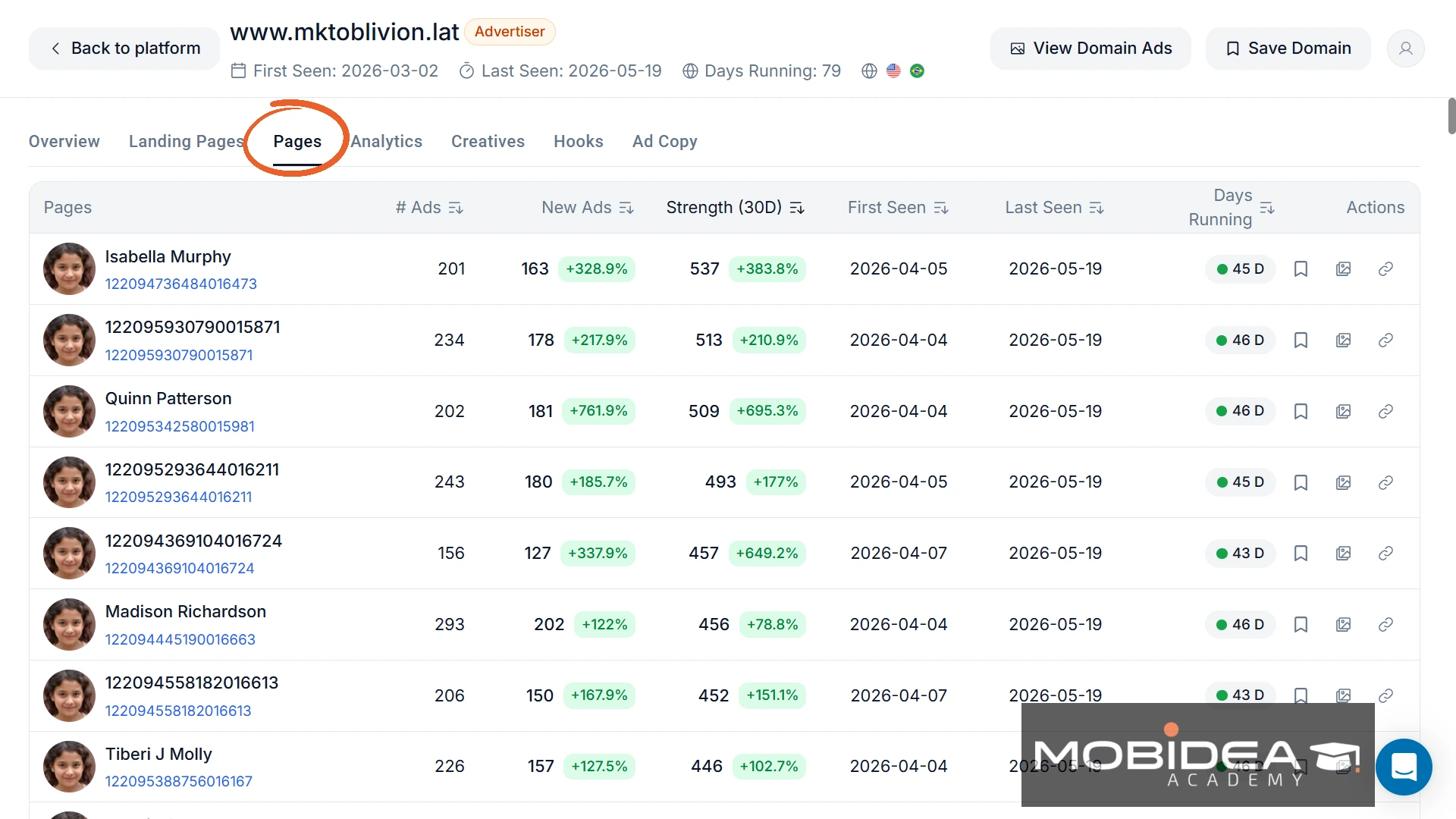
Task: Open the user profile avatar icon
Action: point(1405,49)
